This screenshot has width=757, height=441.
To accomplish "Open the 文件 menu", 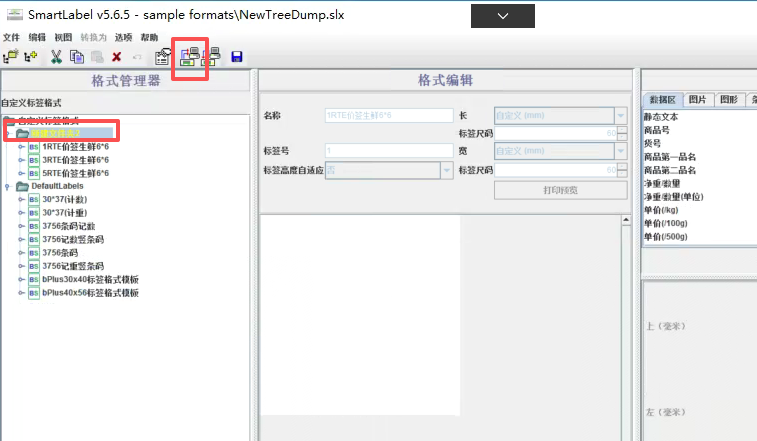I will (11, 37).
